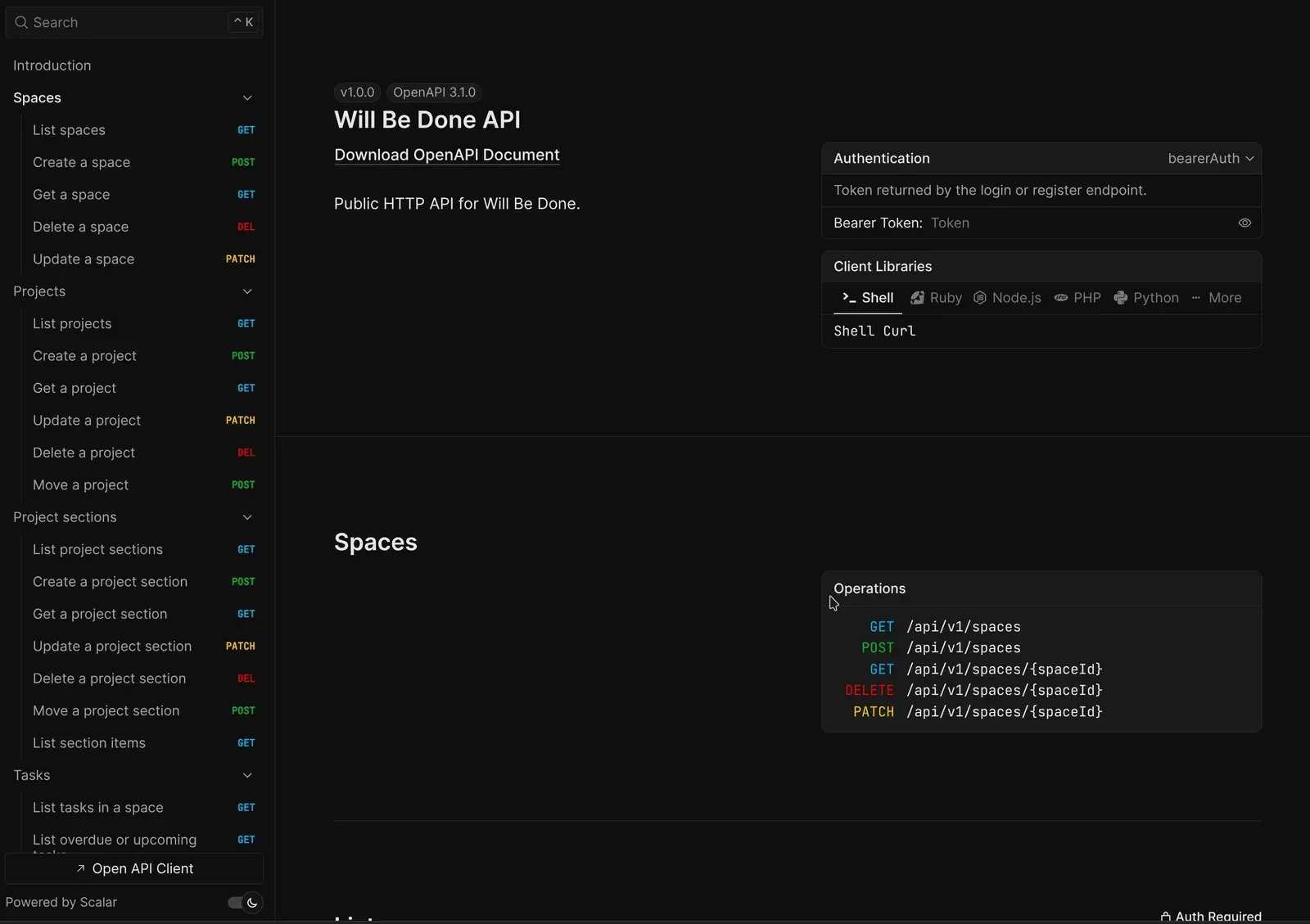Collapse the Project sections group

247,517
